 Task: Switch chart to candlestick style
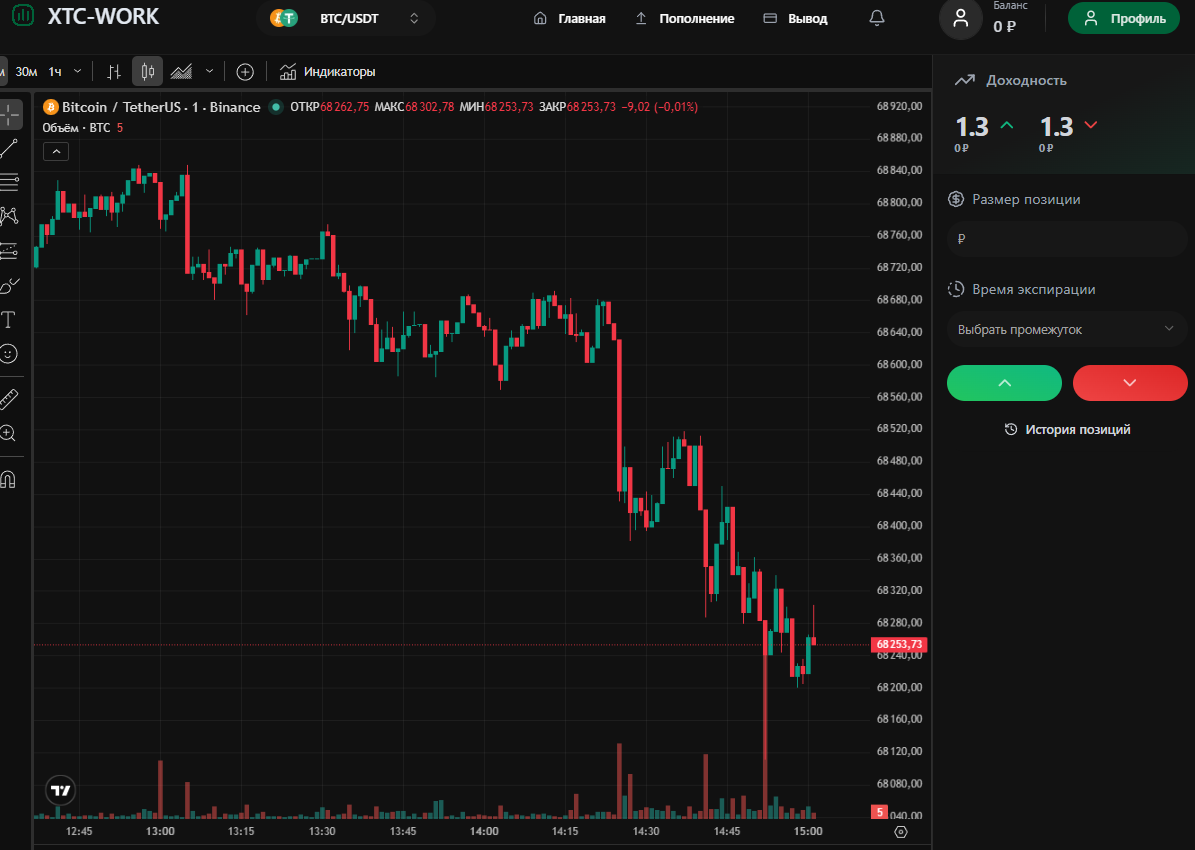pyautogui.click(x=147, y=71)
